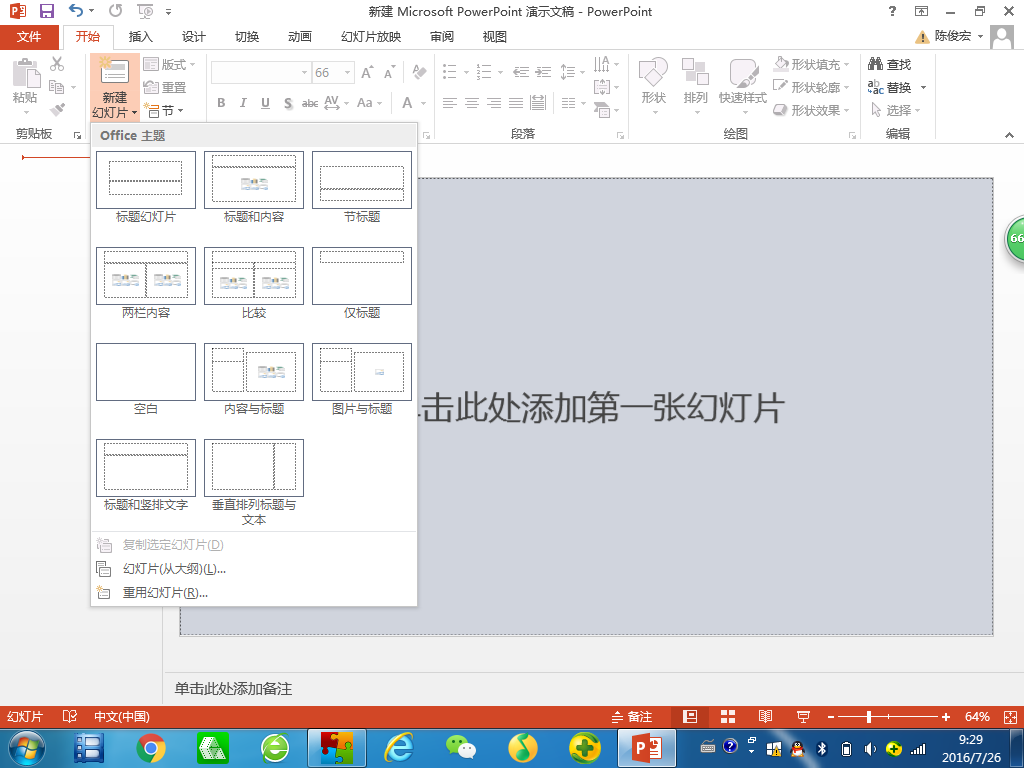Toggle Italic formatting

tap(243, 103)
